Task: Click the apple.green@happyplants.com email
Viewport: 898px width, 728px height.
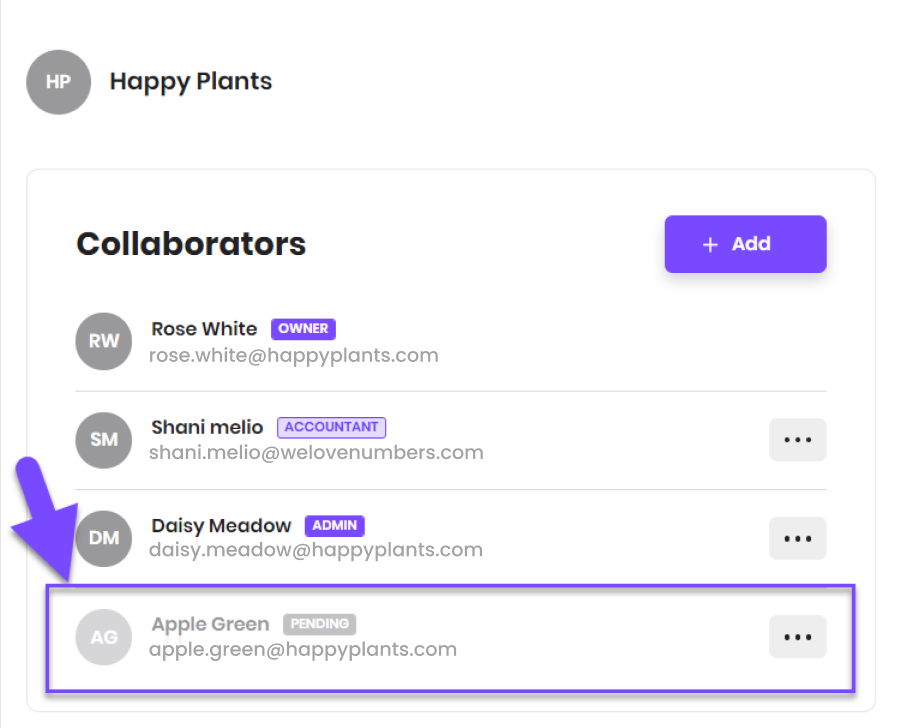Action: (x=303, y=650)
